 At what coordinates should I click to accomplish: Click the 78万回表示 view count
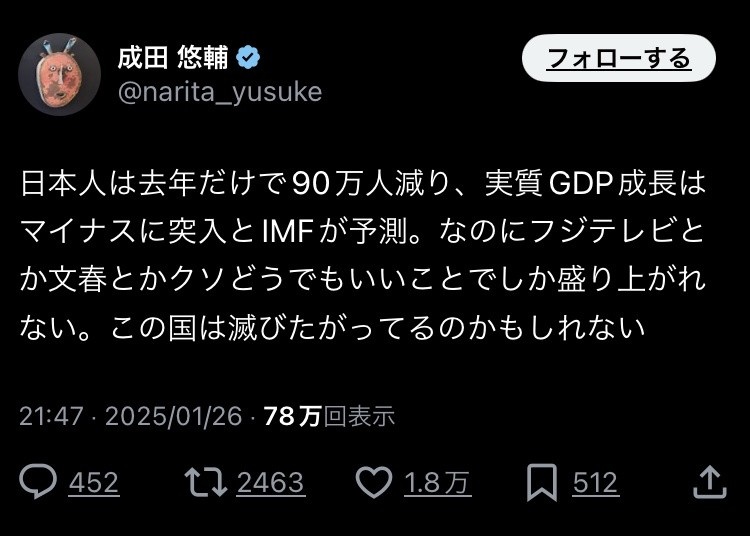click(329, 416)
